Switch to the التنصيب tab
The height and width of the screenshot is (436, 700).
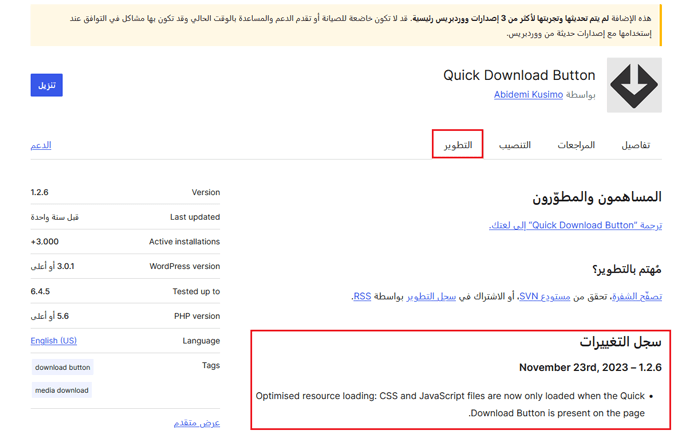(515, 145)
